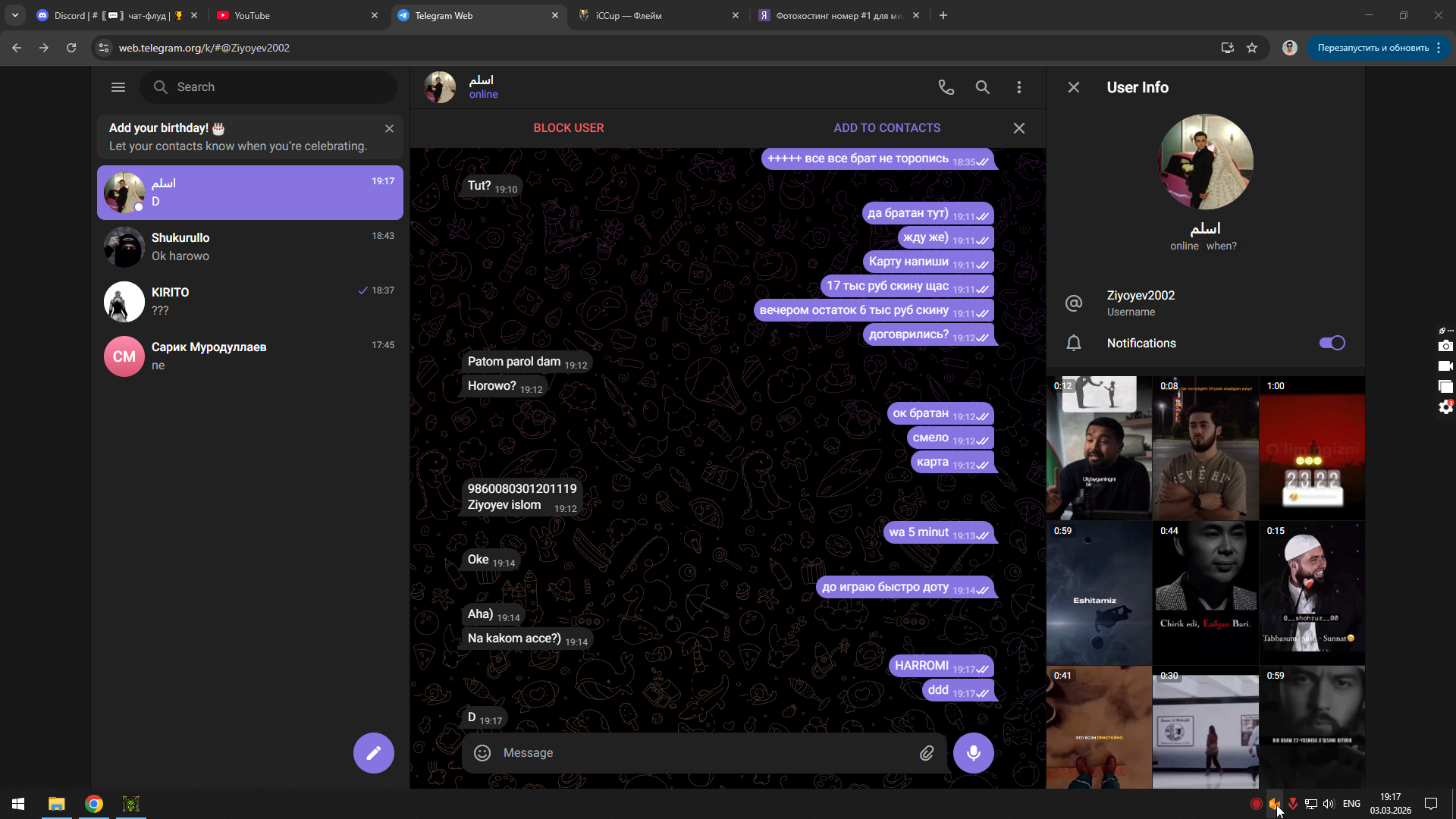Viewport: 1456px width, 819px height.
Task: Dismiss the Add your birthday banner
Action: pyautogui.click(x=389, y=128)
